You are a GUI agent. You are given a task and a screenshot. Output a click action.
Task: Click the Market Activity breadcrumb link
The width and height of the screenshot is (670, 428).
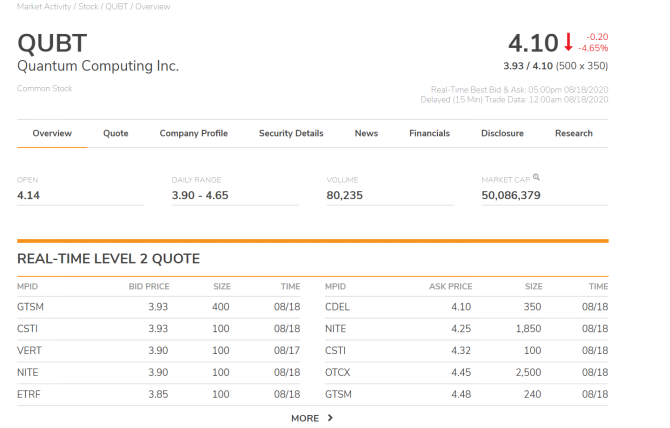[44, 6]
